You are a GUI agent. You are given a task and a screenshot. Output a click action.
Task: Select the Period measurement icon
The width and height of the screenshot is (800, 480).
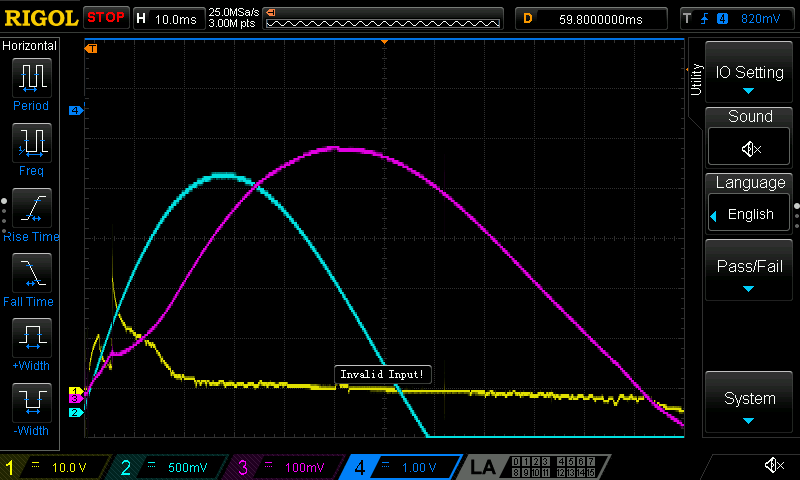(x=30, y=79)
